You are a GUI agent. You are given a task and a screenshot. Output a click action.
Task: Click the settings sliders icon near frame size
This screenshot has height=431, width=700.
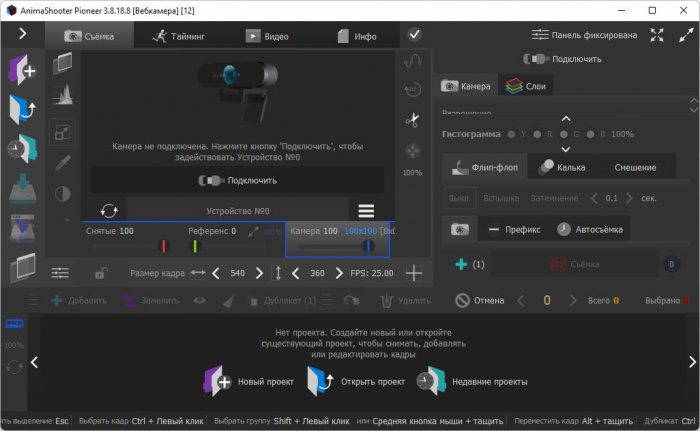60,273
